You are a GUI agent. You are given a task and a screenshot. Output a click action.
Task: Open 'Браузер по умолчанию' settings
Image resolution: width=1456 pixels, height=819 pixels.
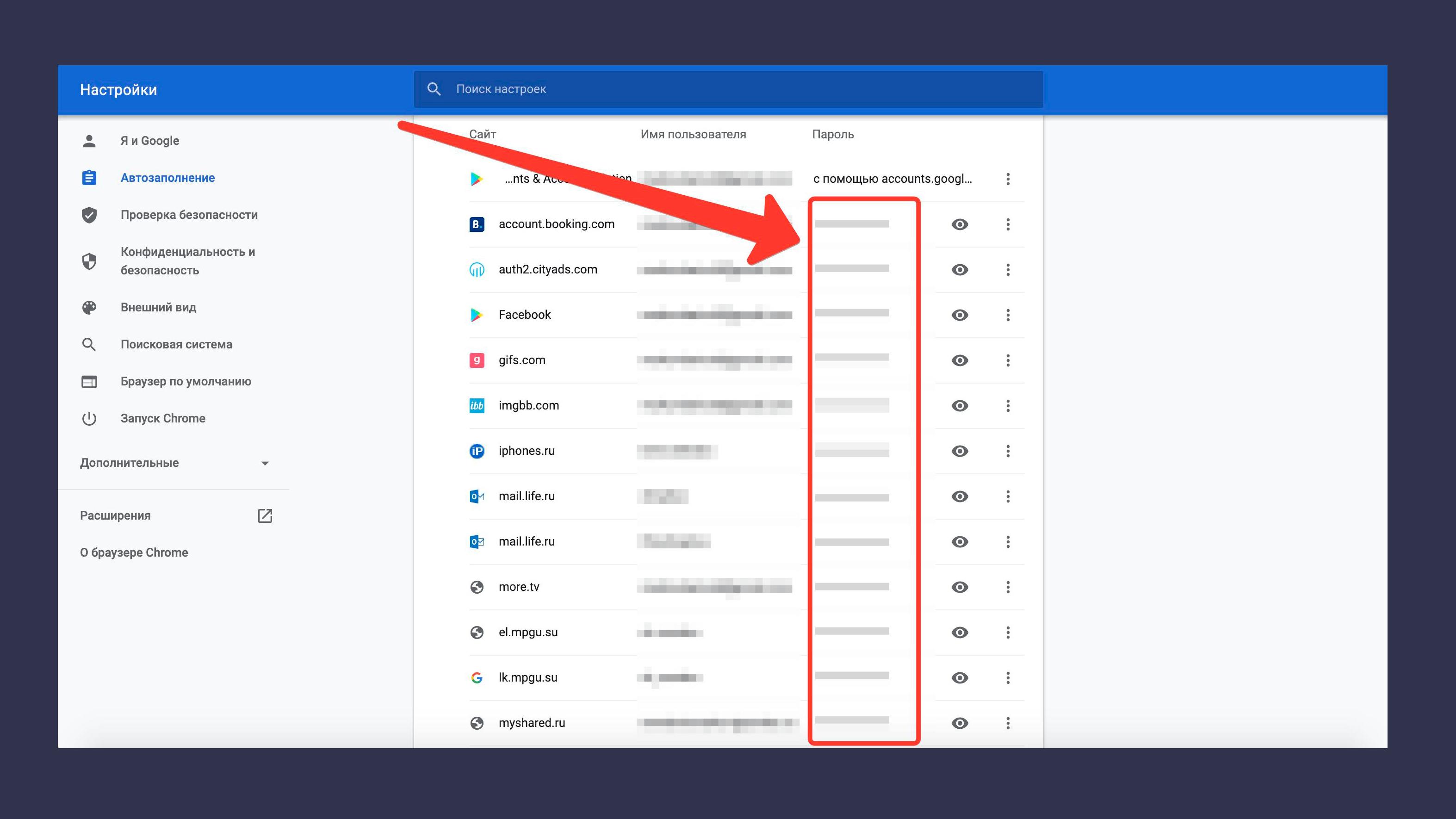(x=186, y=382)
